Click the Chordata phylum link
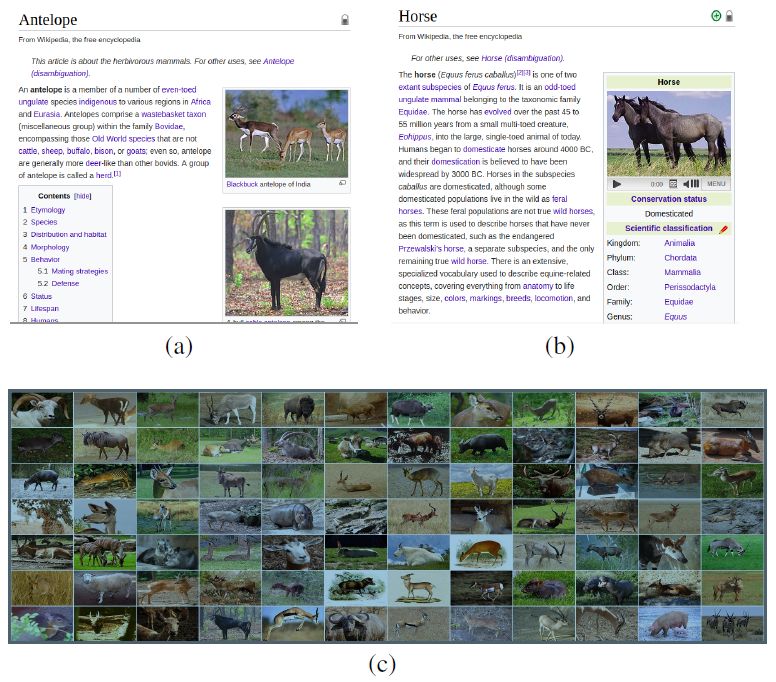Viewport: 776px width, 682px height. point(680,258)
